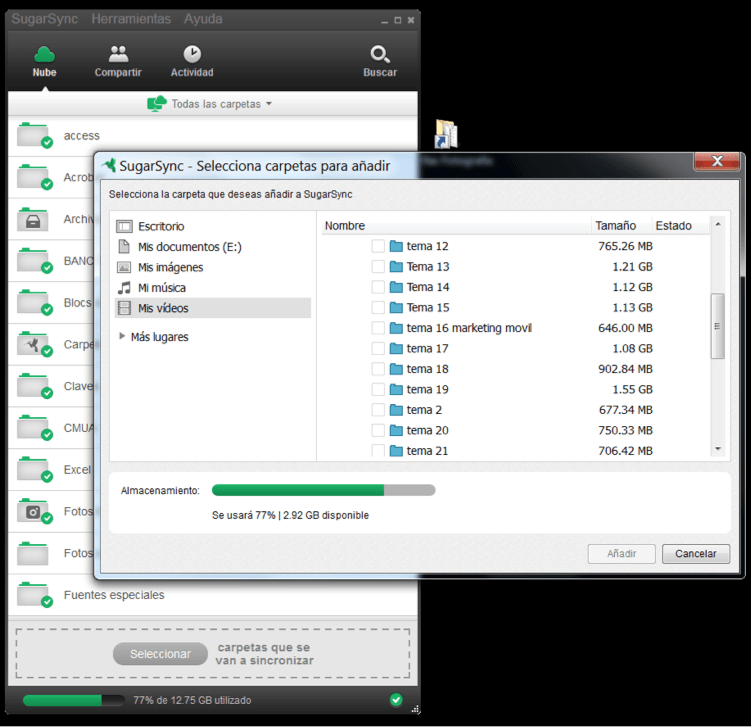Screen dimensions: 751x727
Task: Click the 902.84 MB size value
Action: pos(625,369)
